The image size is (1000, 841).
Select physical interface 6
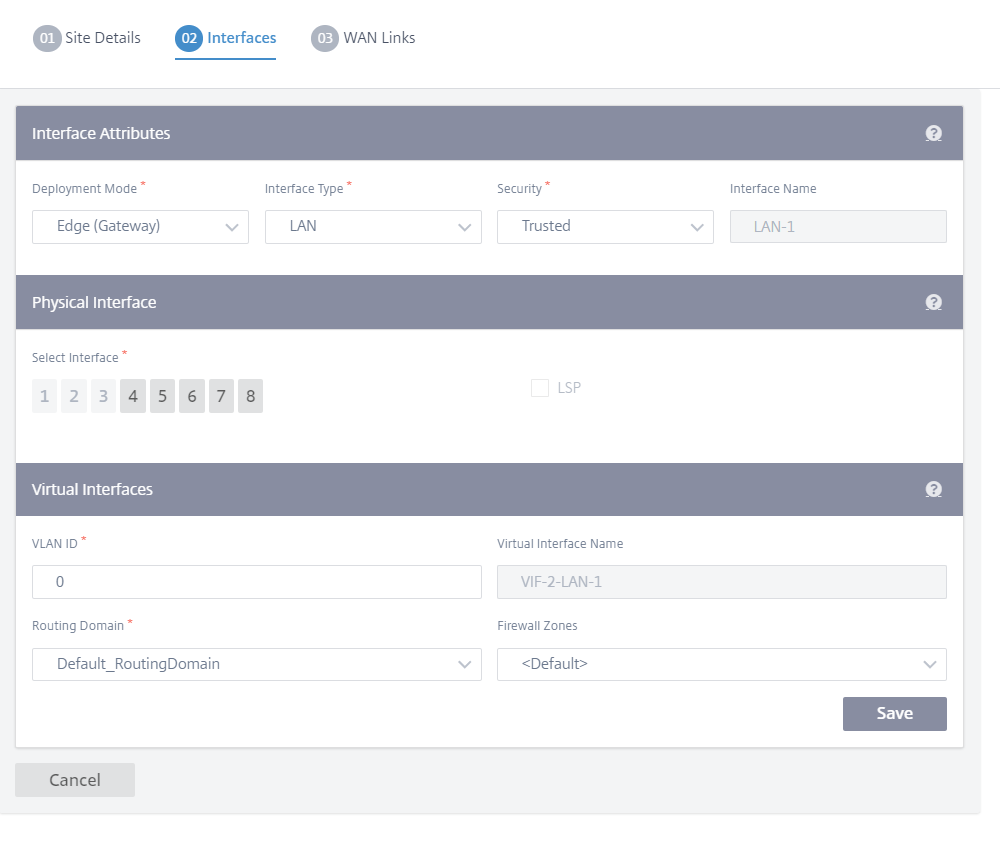192,396
